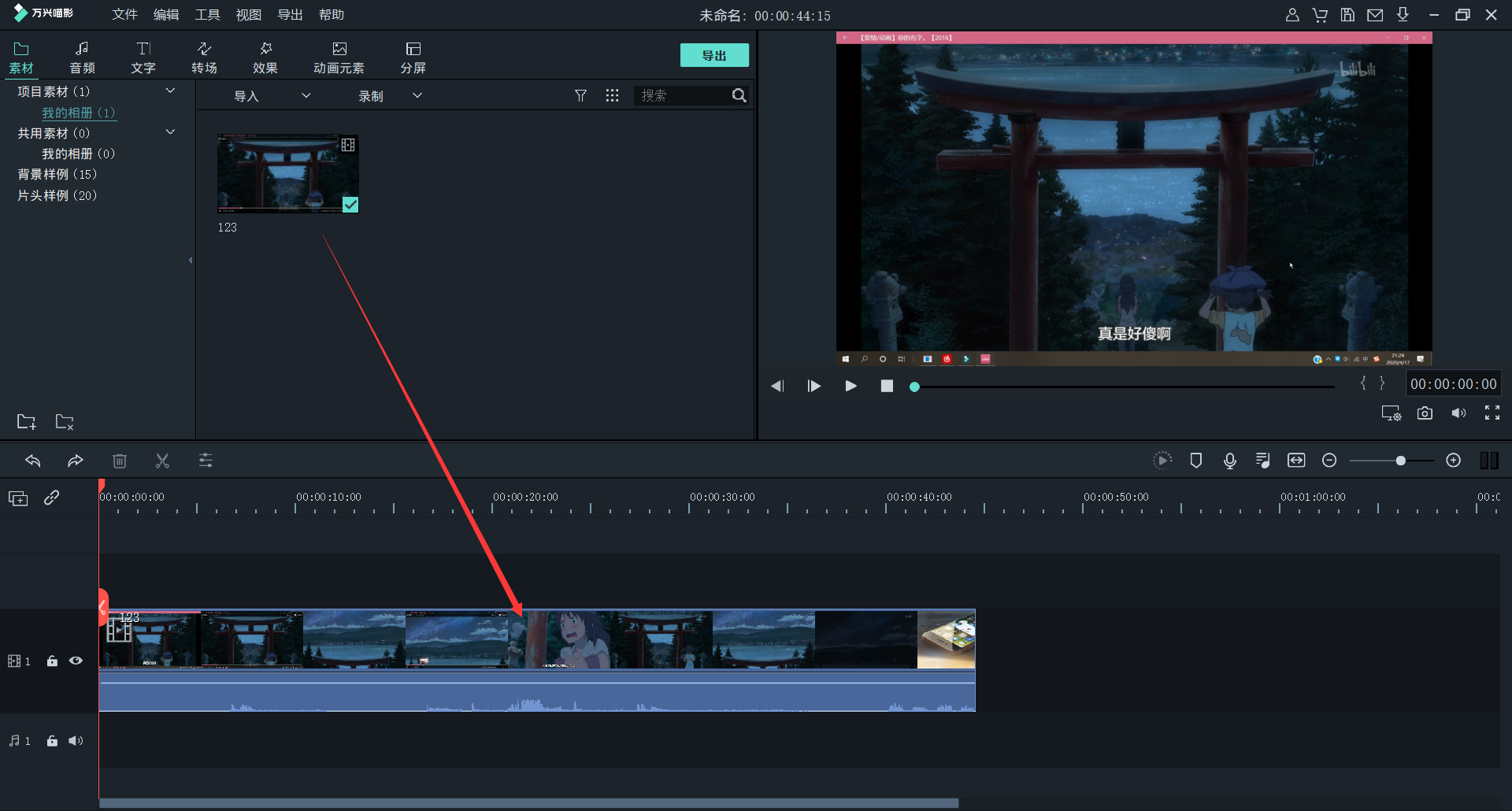
Task: Toggle visibility eye on video track 1
Action: (76, 661)
